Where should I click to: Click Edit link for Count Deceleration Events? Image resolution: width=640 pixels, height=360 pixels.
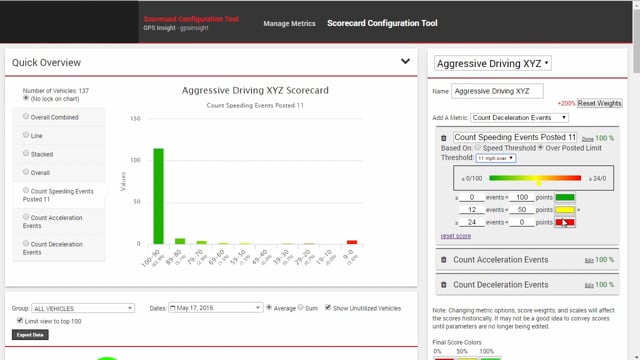click(589, 285)
